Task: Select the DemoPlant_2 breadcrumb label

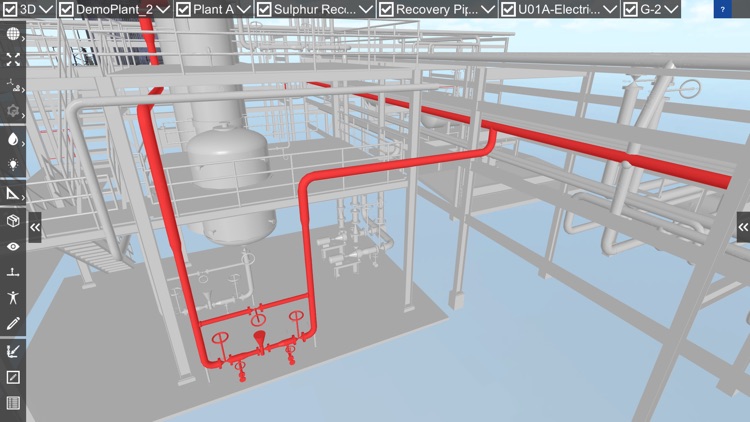Action: coord(114,9)
